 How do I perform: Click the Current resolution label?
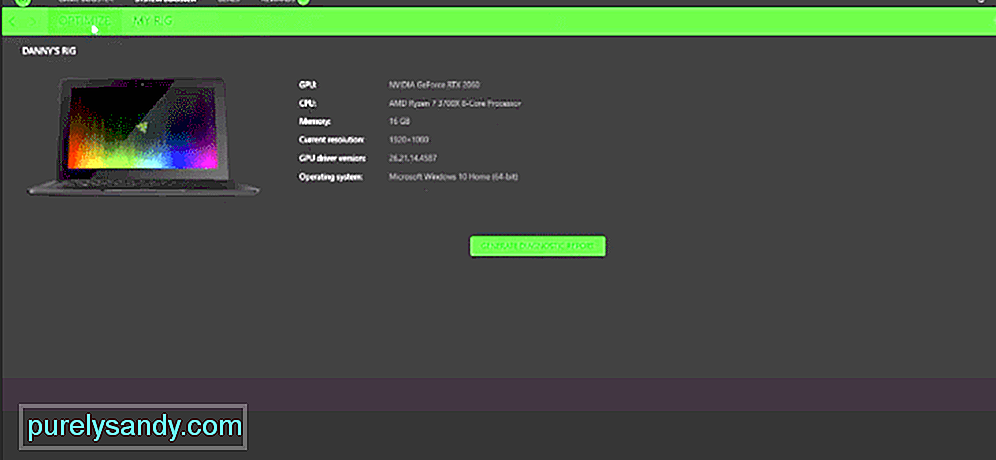click(x=332, y=140)
